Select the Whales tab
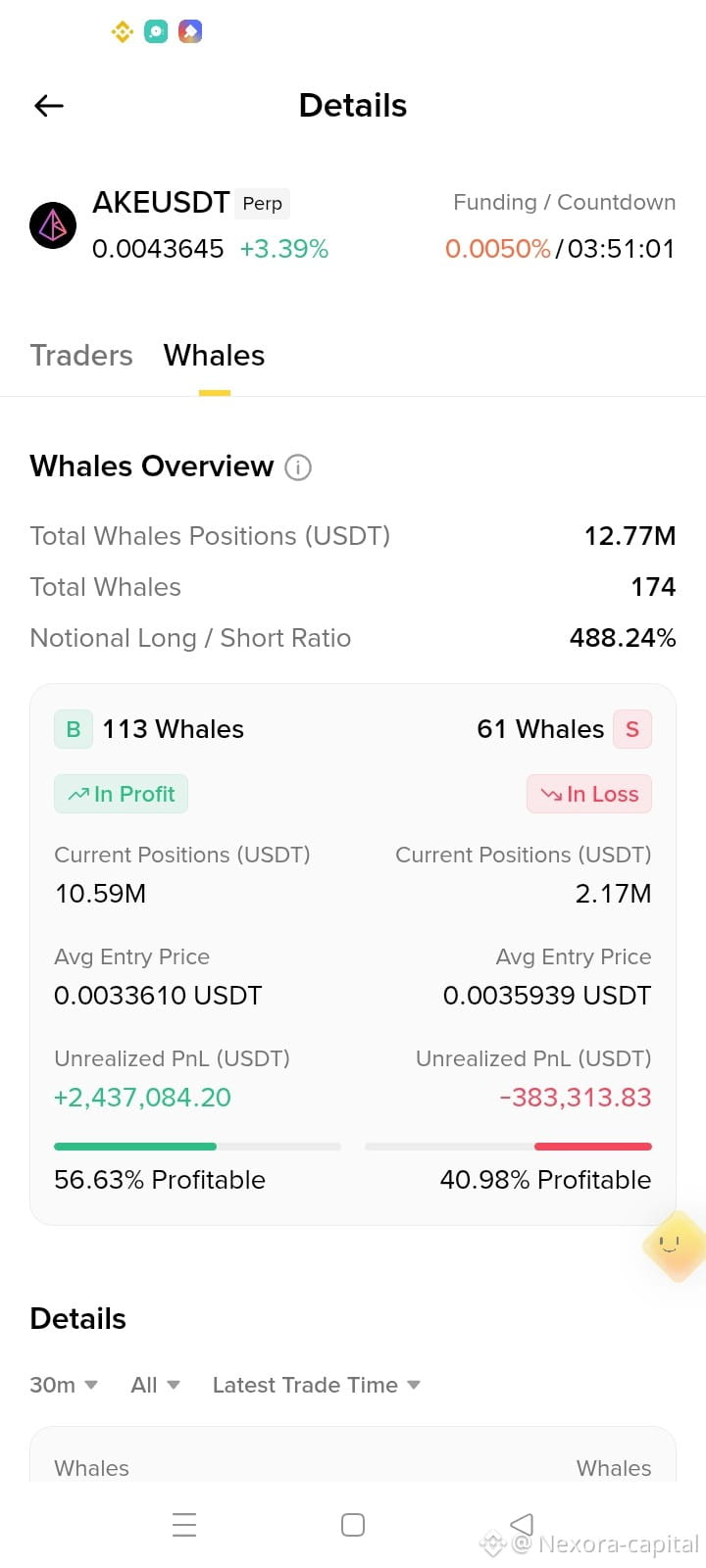The height and width of the screenshot is (1568, 706). [215, 355]
